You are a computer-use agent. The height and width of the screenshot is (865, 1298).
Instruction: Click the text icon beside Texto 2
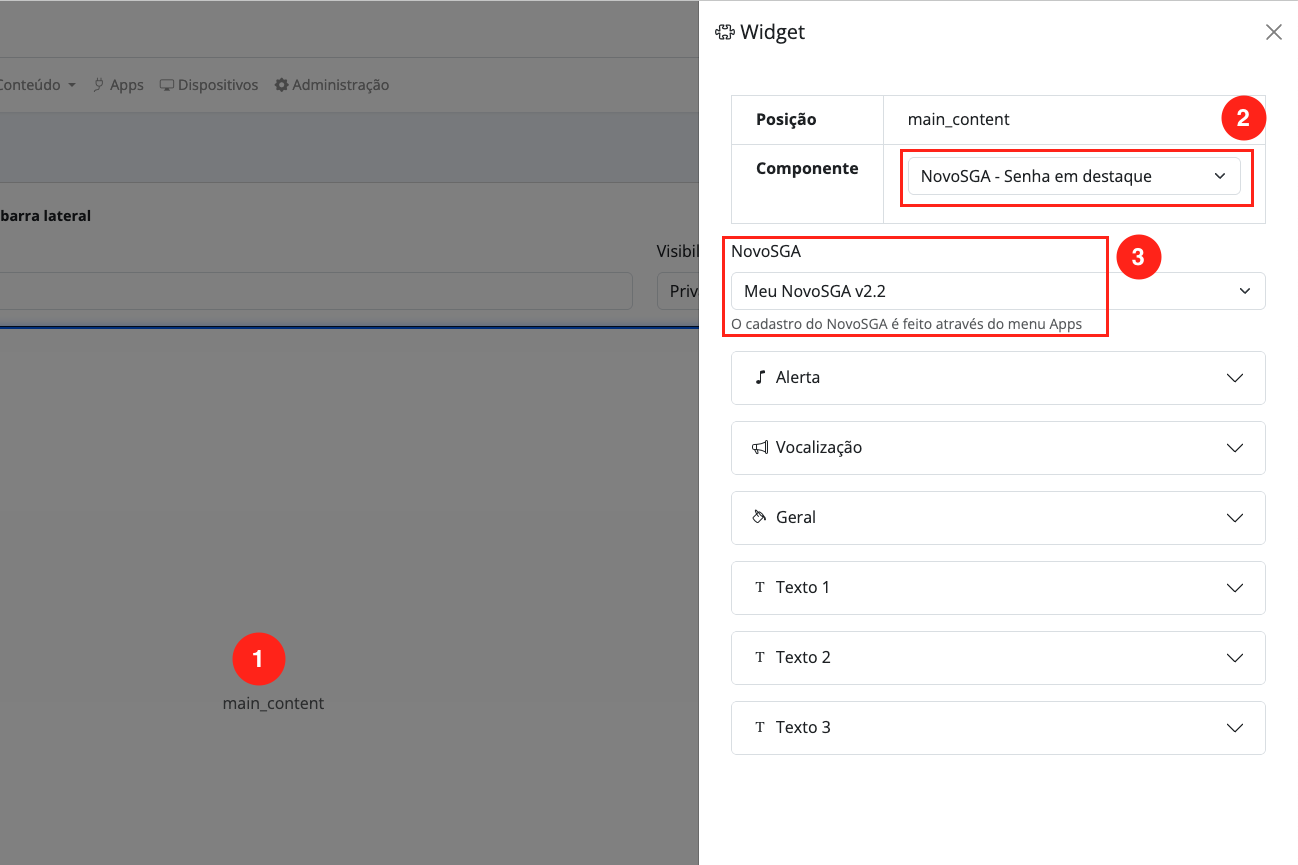click(x=760, y=657)
